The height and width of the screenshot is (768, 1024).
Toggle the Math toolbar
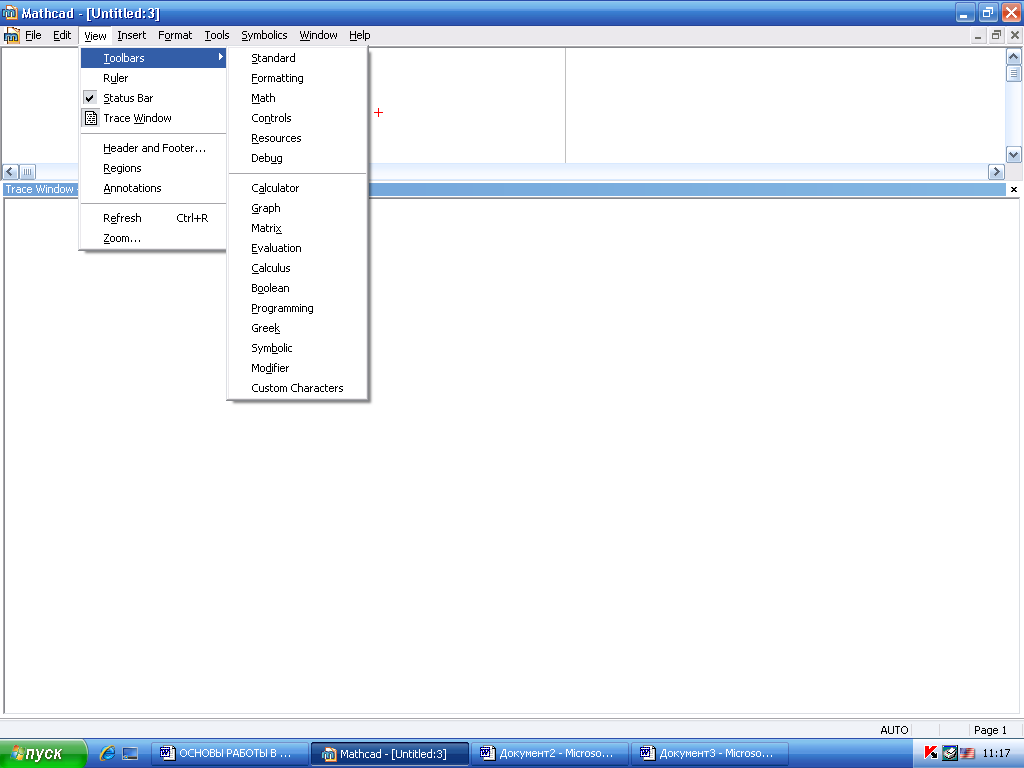298,98
